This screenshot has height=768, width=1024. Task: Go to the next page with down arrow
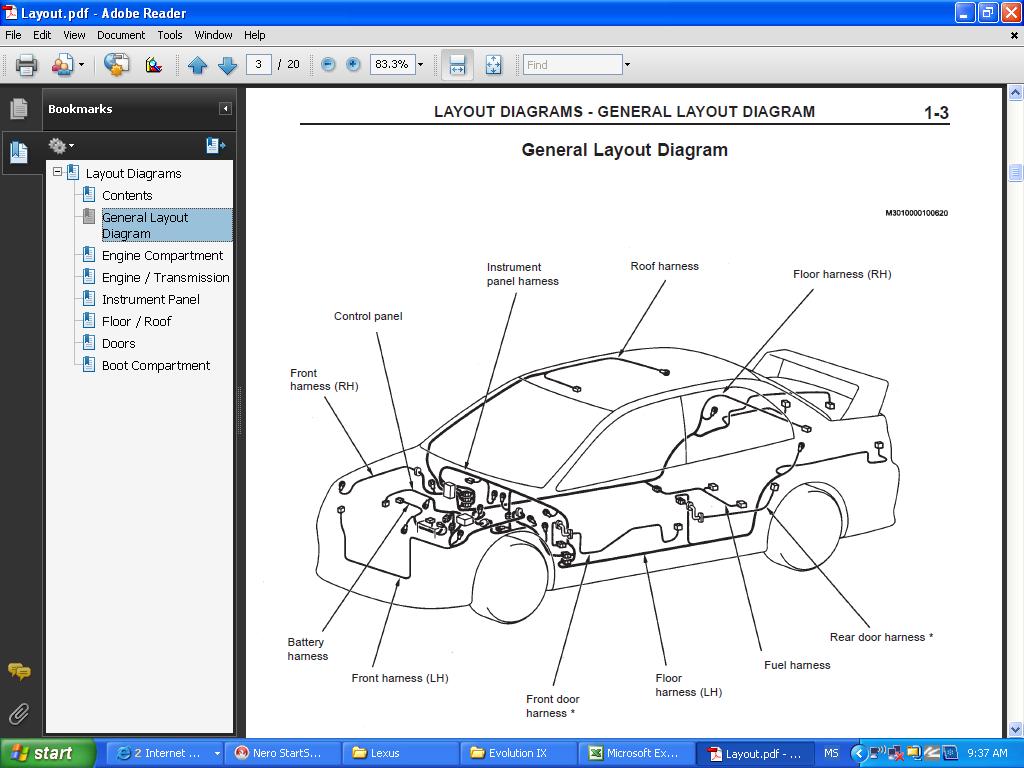tap(227, 65)
